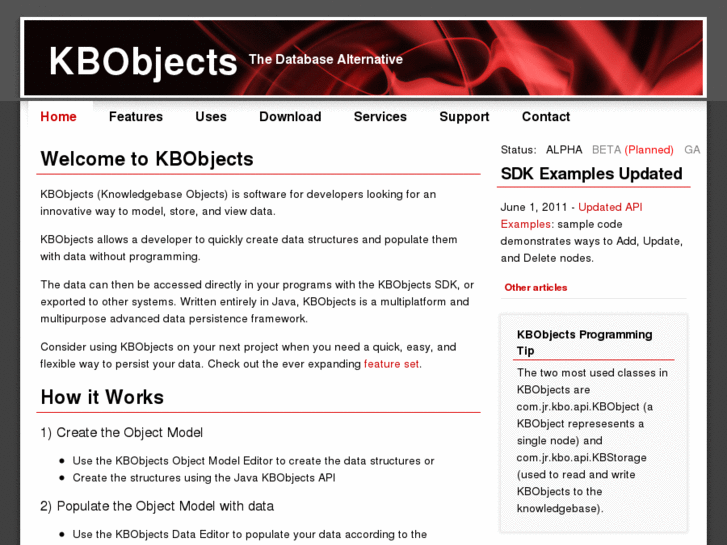The image size is (727, 545).
Task: Click the ALPHA status label
Action: coord(564,150)
